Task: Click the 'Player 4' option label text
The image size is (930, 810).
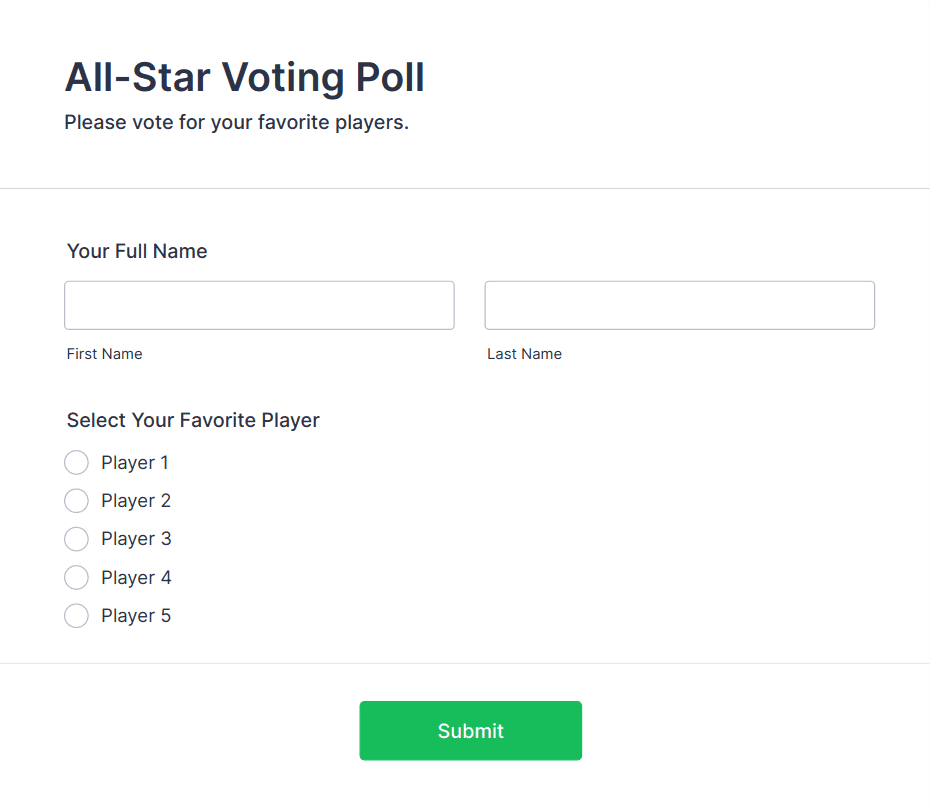Action: pyautogui.click(x=136, y=578)
